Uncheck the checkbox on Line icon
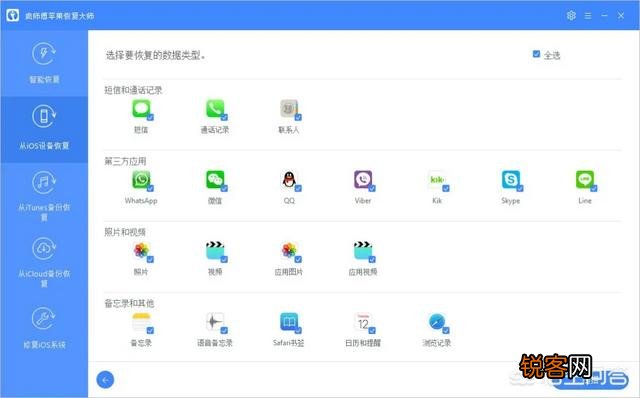The image size is (640, 398). 594,188
